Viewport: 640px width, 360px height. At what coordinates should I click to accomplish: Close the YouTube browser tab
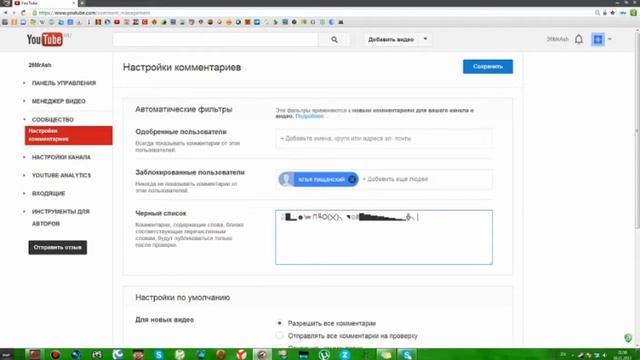coord(74,3)
